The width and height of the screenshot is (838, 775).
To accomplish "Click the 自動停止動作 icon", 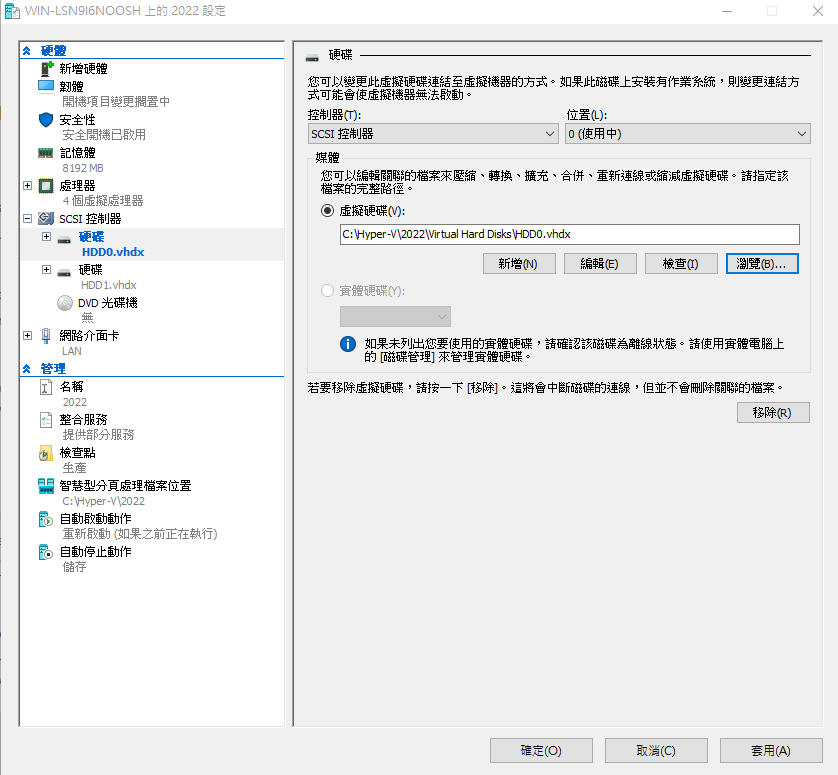I will [46, 552].
